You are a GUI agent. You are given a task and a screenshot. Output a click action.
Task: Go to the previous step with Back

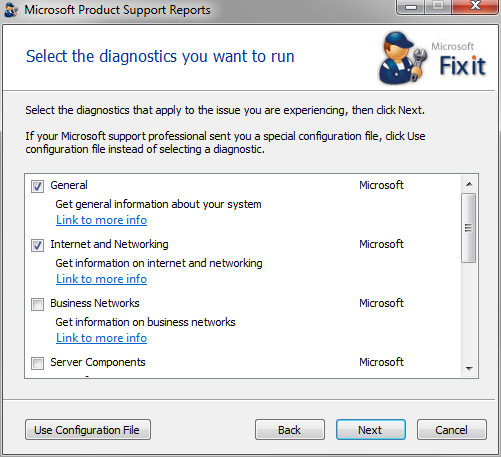coord(290,430)
